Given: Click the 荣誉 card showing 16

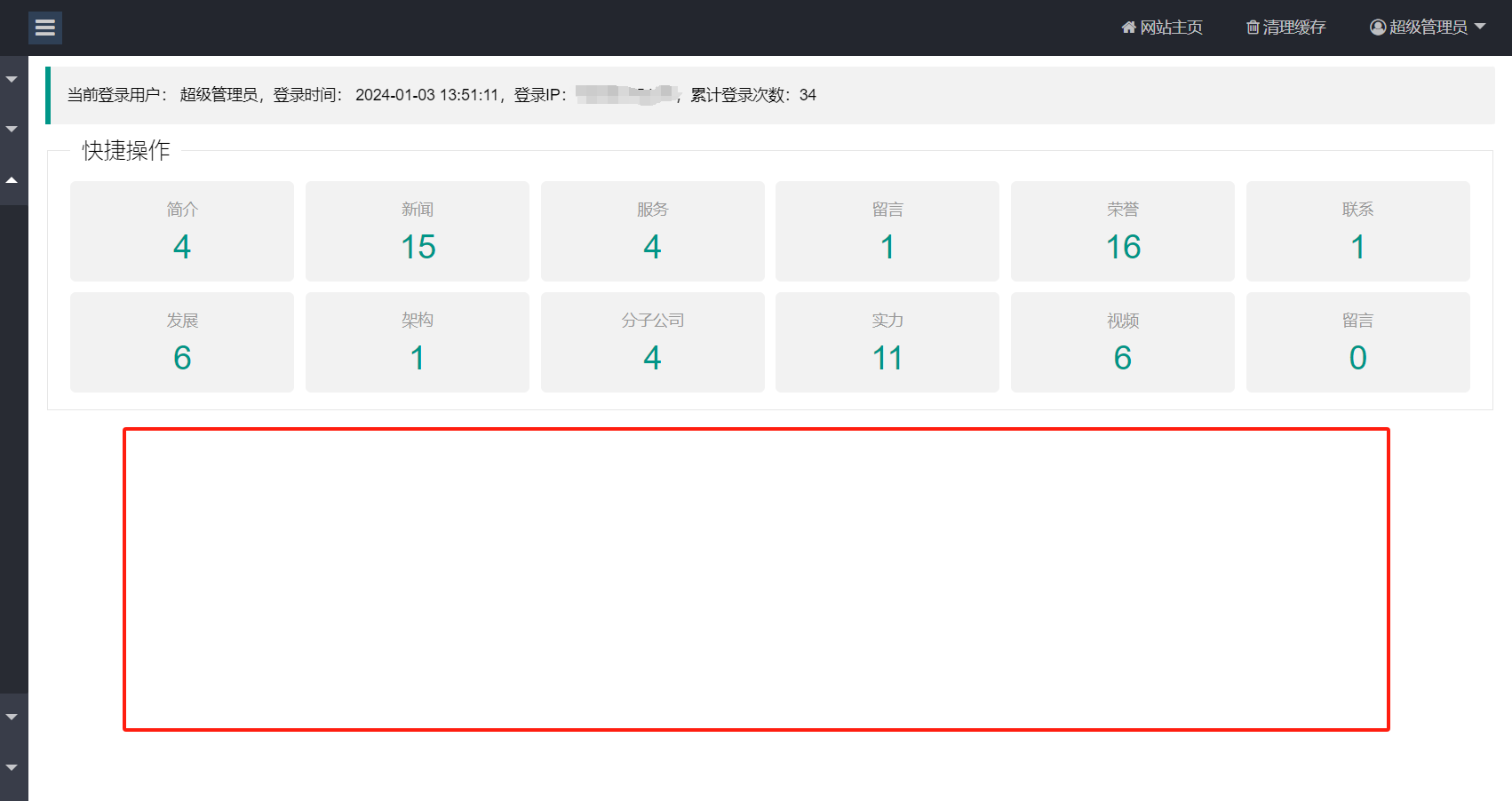Looking at the screenshot, I should [1123, 231].
